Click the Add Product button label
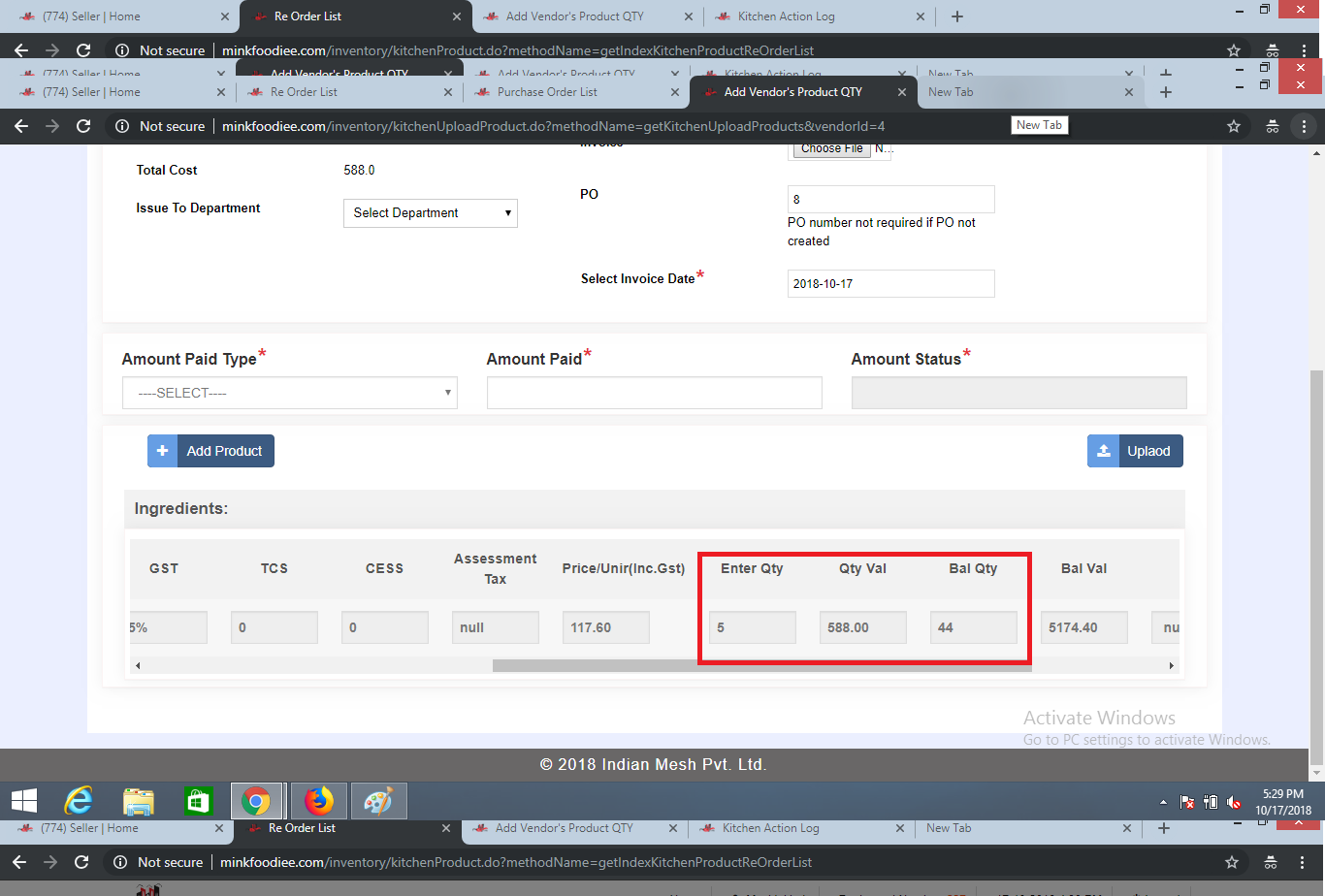This screenshot has height=896, width=1325. tap(224, 451)
